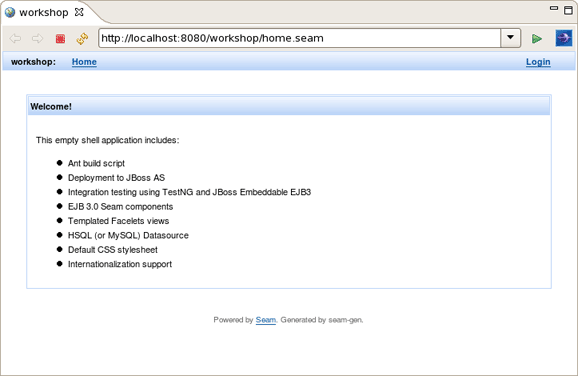578x376 pixels.
Task: Click the green Go arrow icon
Action: (x=537, y=38)
